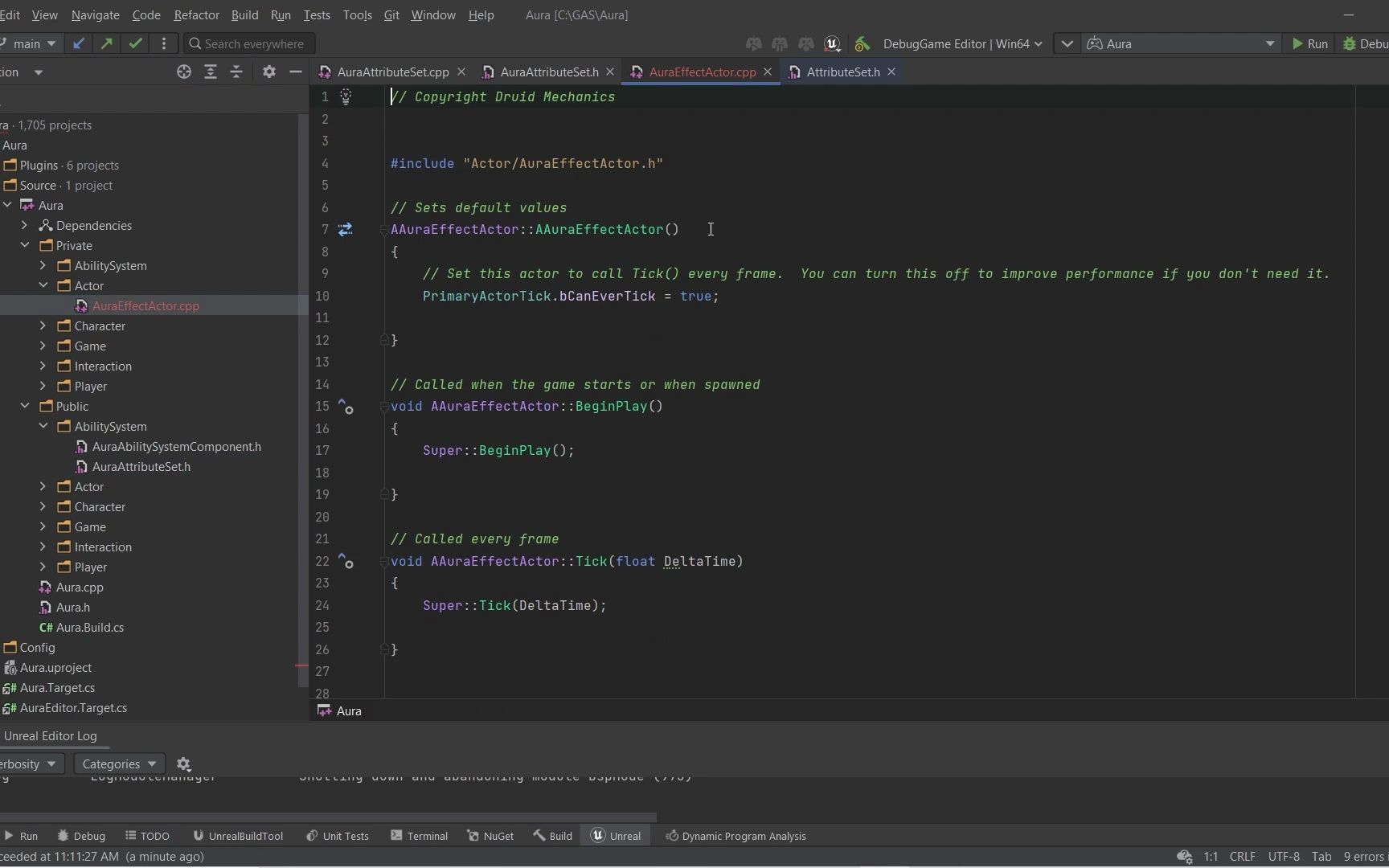Screen dimensions: 1389x868
Task: Click the Run button in the toolbar
Action: pyautogui.click(x=1309, y=43)
